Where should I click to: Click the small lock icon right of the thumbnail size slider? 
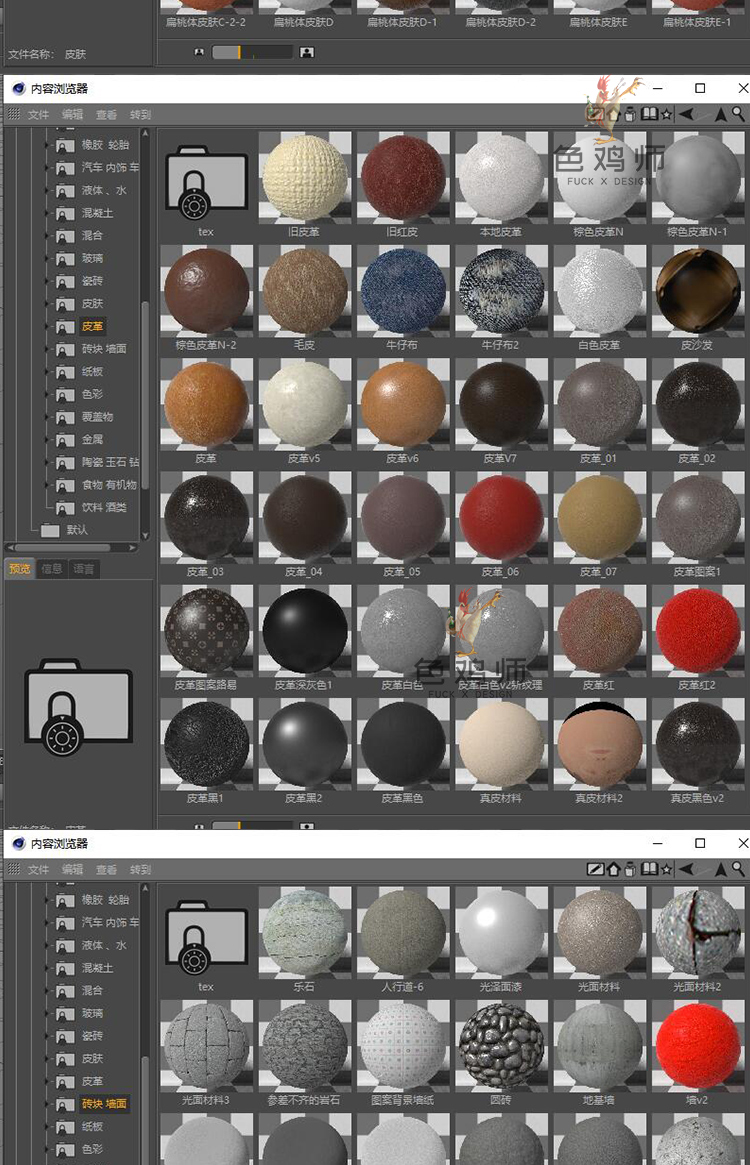click(x=307, y=52)
